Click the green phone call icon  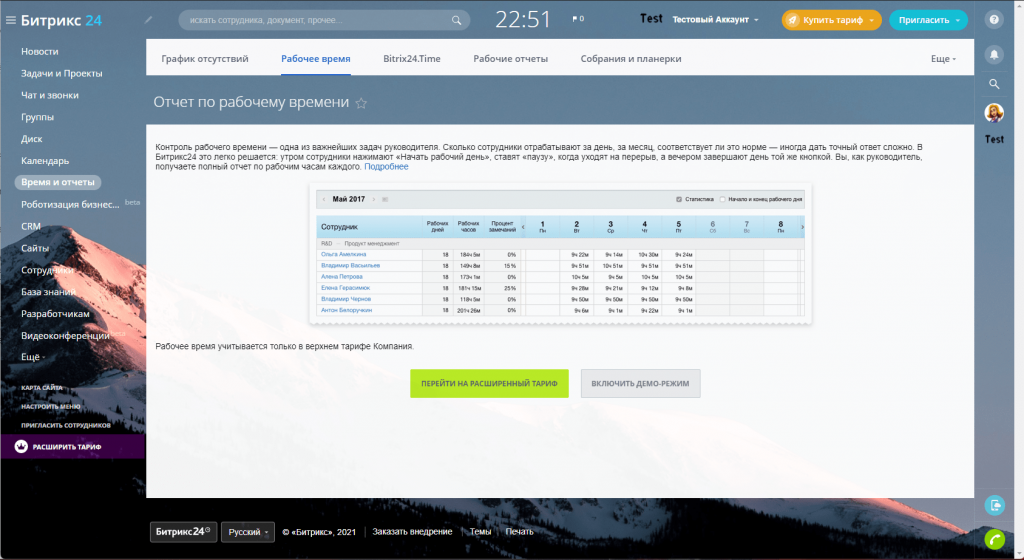tap(994, 539)
